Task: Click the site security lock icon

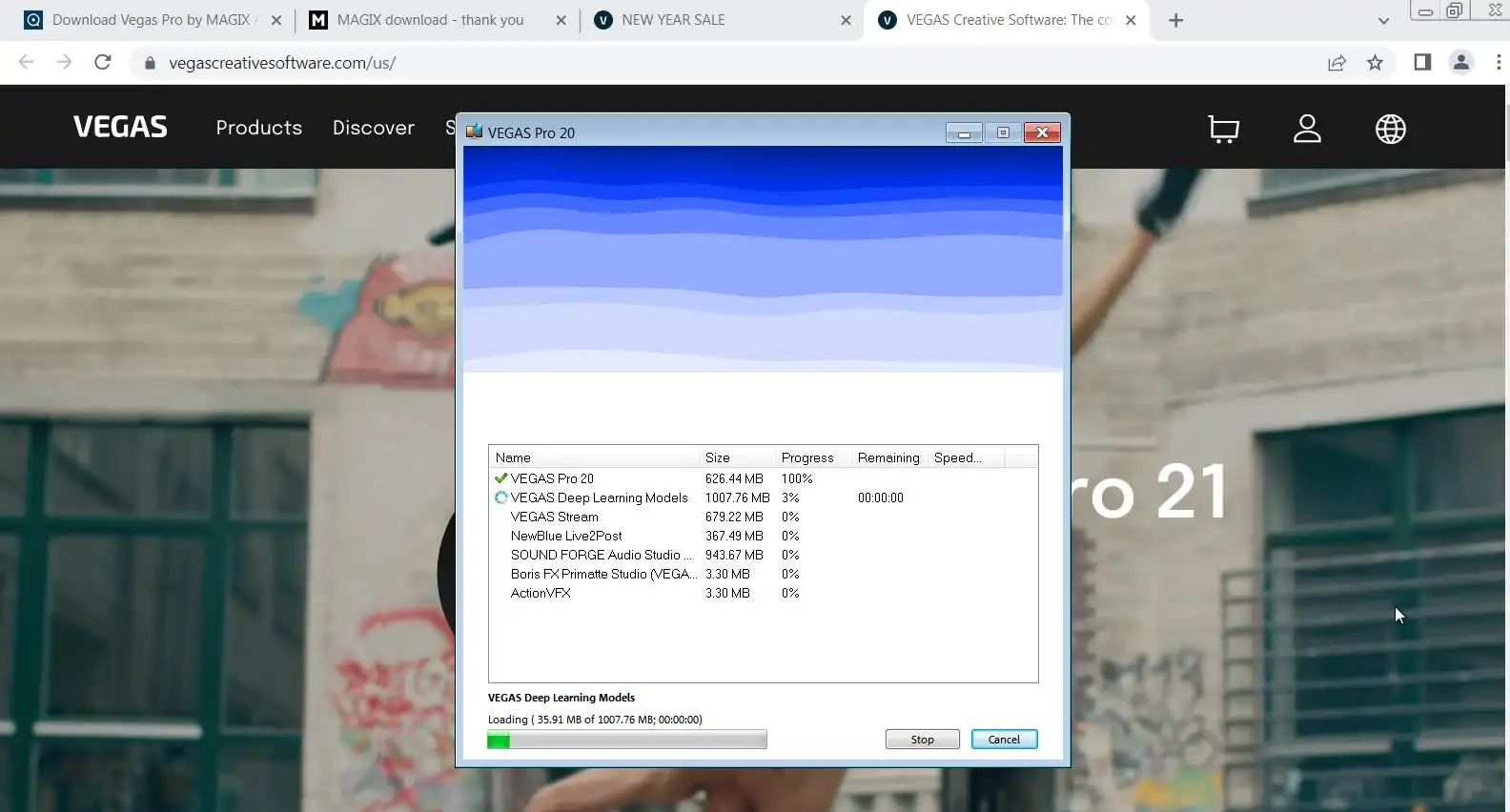Action: click(149, 63)
